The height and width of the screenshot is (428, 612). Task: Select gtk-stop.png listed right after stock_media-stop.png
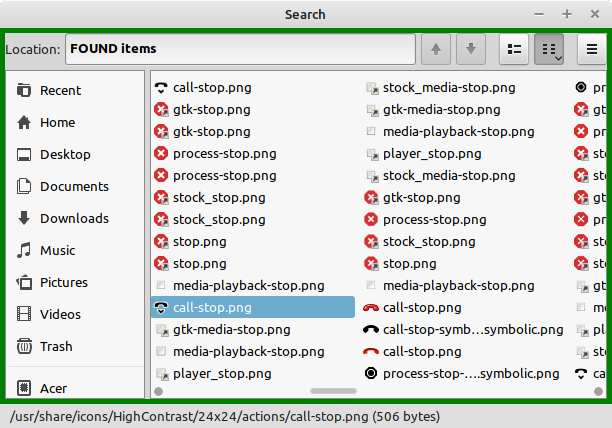click(x=412, y=198)
